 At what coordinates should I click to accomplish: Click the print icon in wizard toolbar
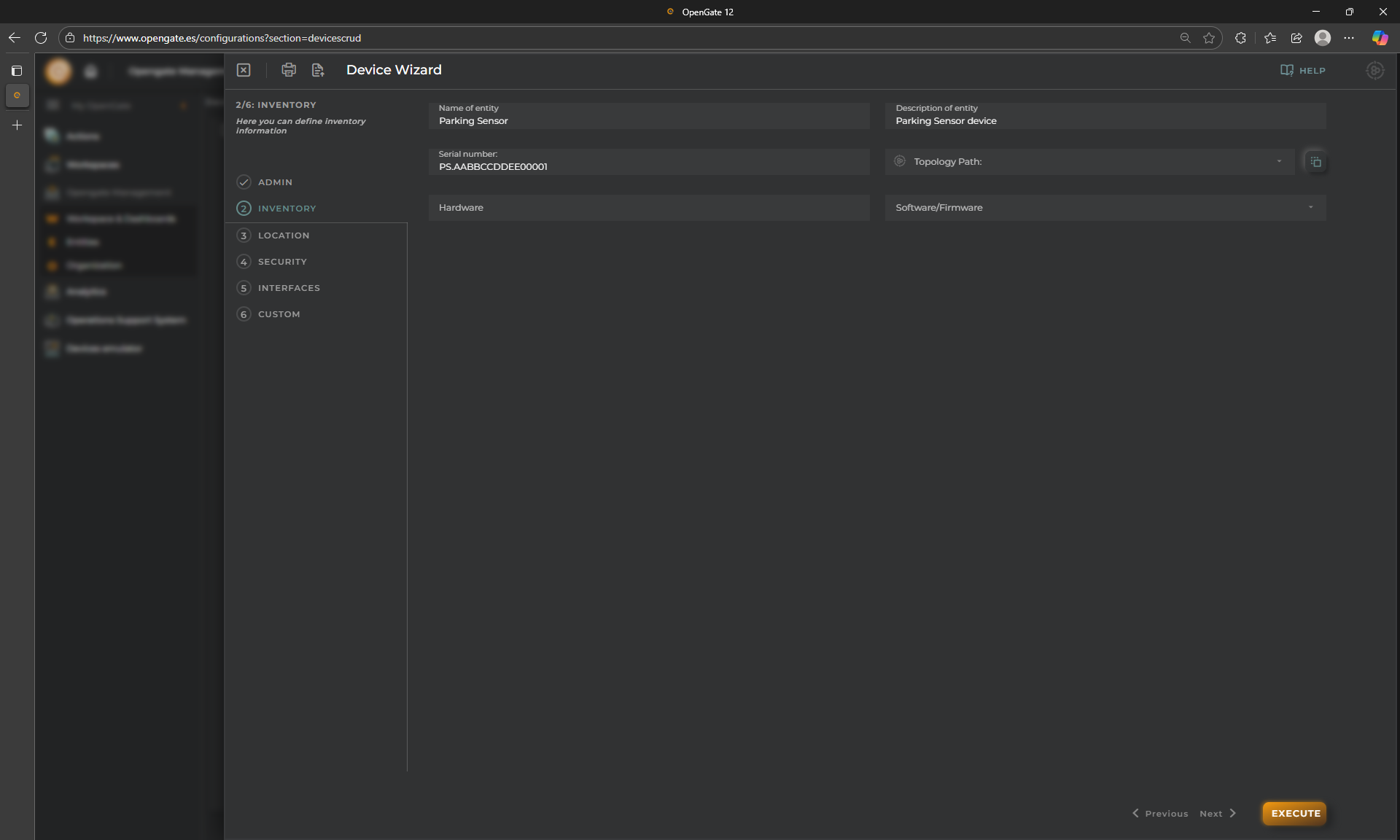(289, 70)
